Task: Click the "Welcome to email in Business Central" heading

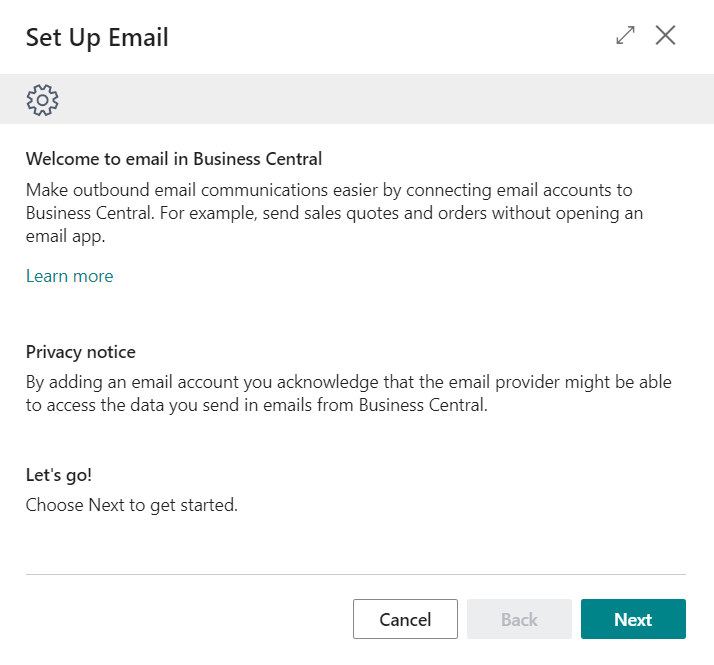Action: (174, 158)
